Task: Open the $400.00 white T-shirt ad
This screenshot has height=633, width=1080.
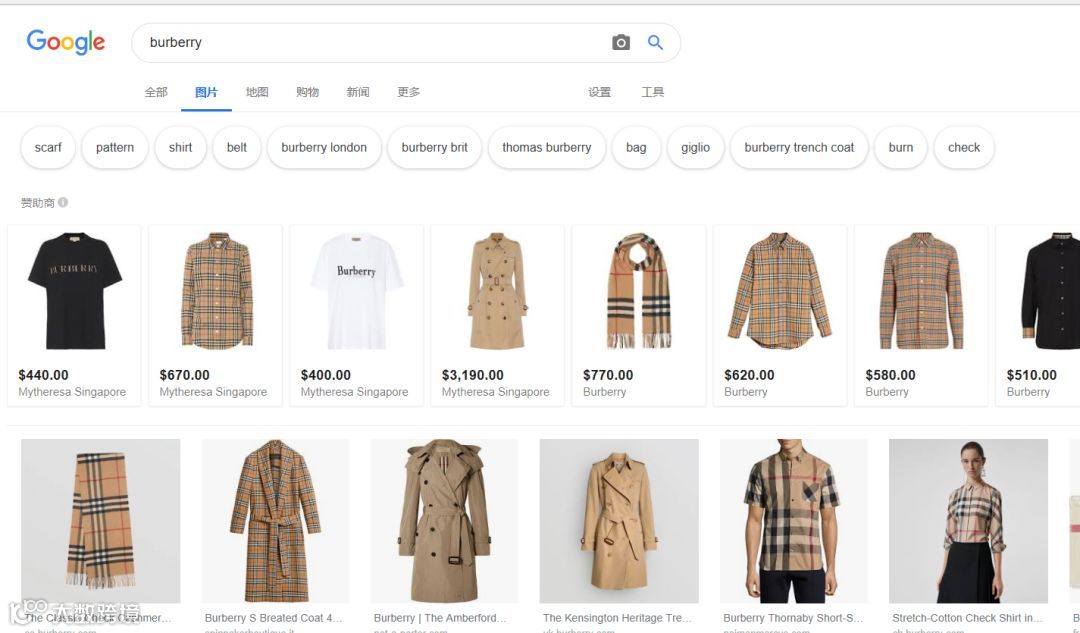Action: pyautogui.click(x=357, y=315)
